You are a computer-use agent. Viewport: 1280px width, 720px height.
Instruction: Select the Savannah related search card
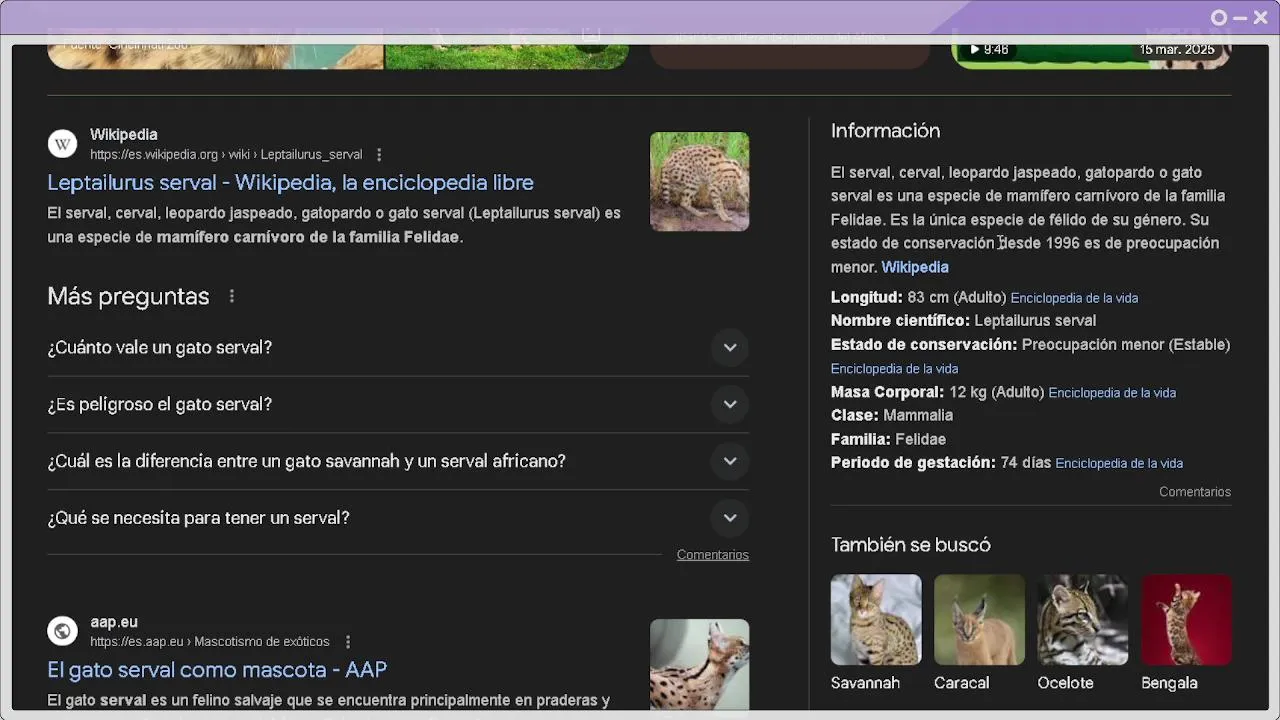coord(876,633)
